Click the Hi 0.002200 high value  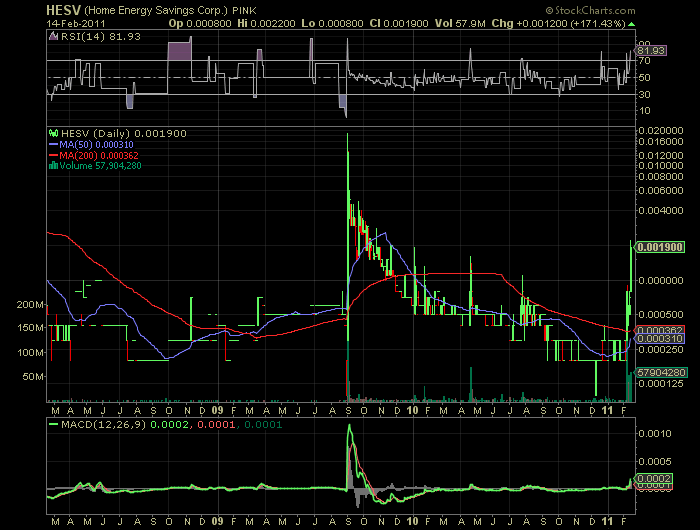(x=266, y=24)
